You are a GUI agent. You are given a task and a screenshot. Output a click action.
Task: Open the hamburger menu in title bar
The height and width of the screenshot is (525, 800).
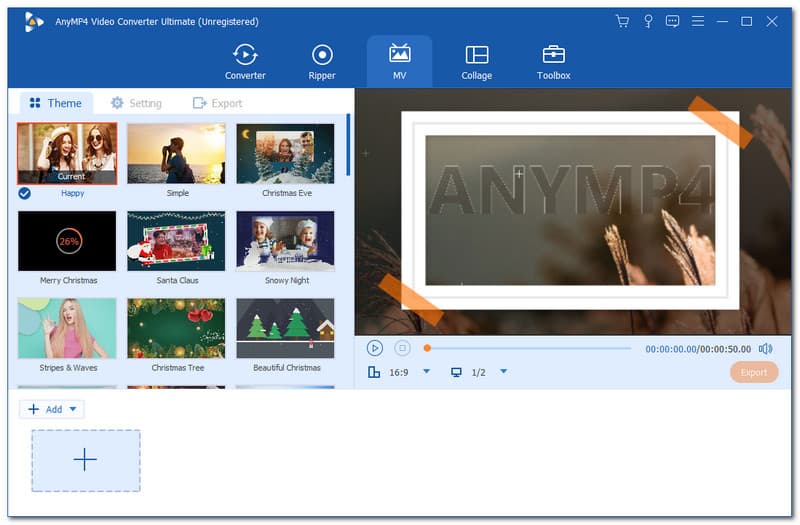697,21
